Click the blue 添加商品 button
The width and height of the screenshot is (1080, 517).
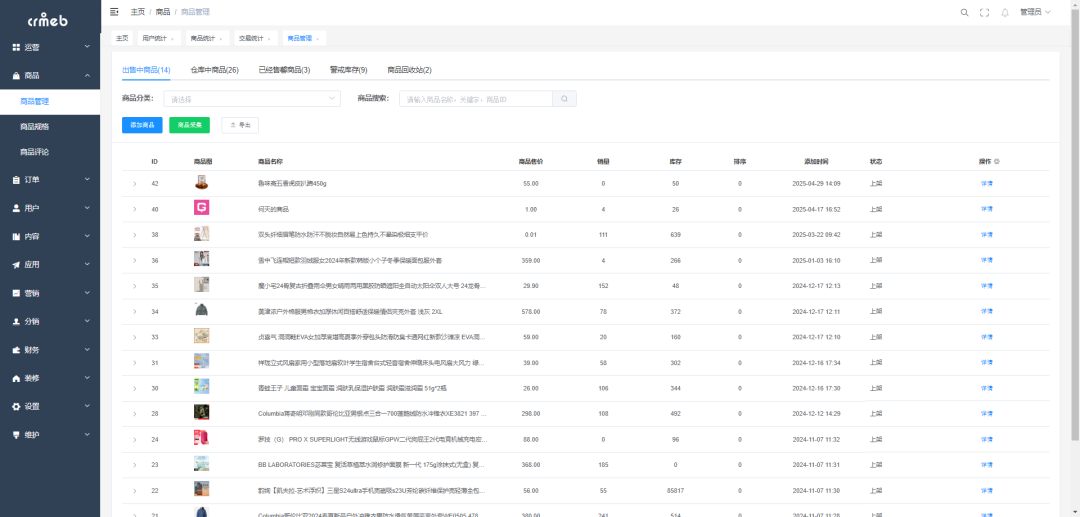click(x=142, y=125)
